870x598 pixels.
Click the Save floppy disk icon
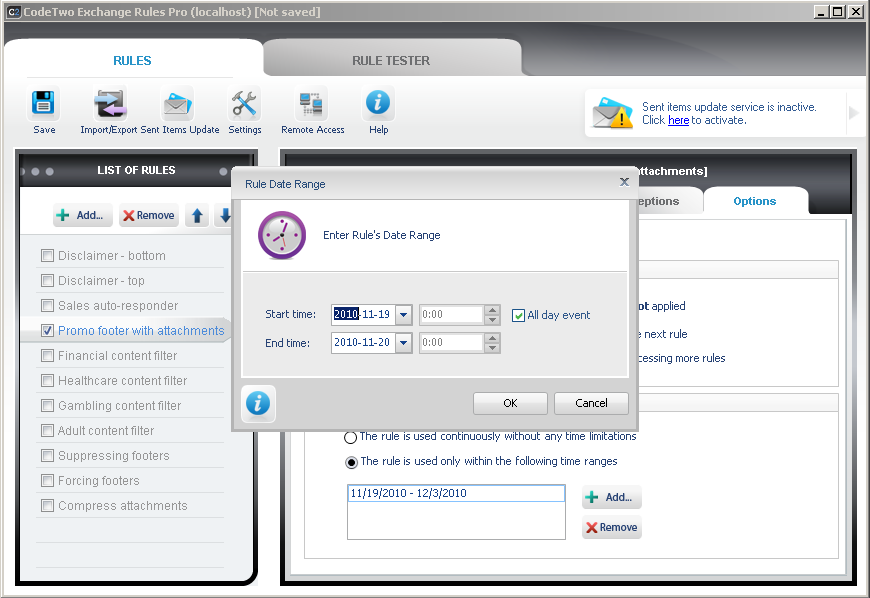43,104
